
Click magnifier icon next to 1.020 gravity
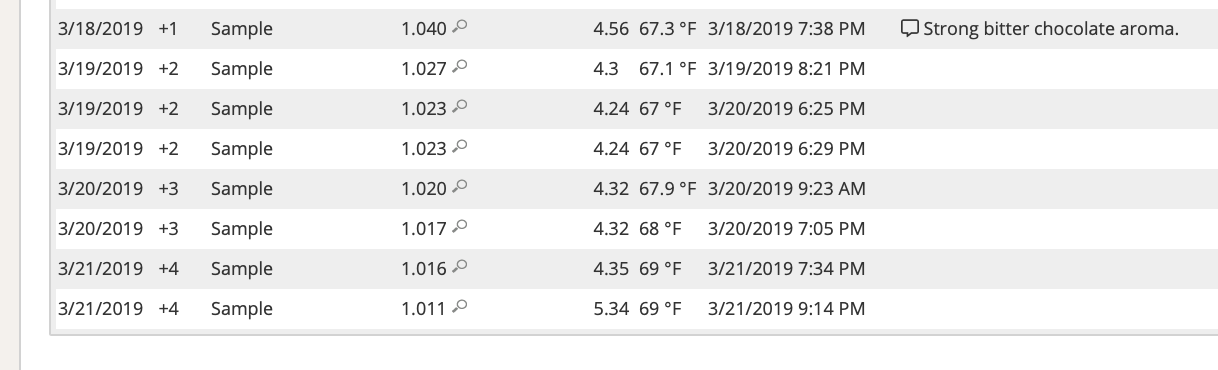(460, 188)
